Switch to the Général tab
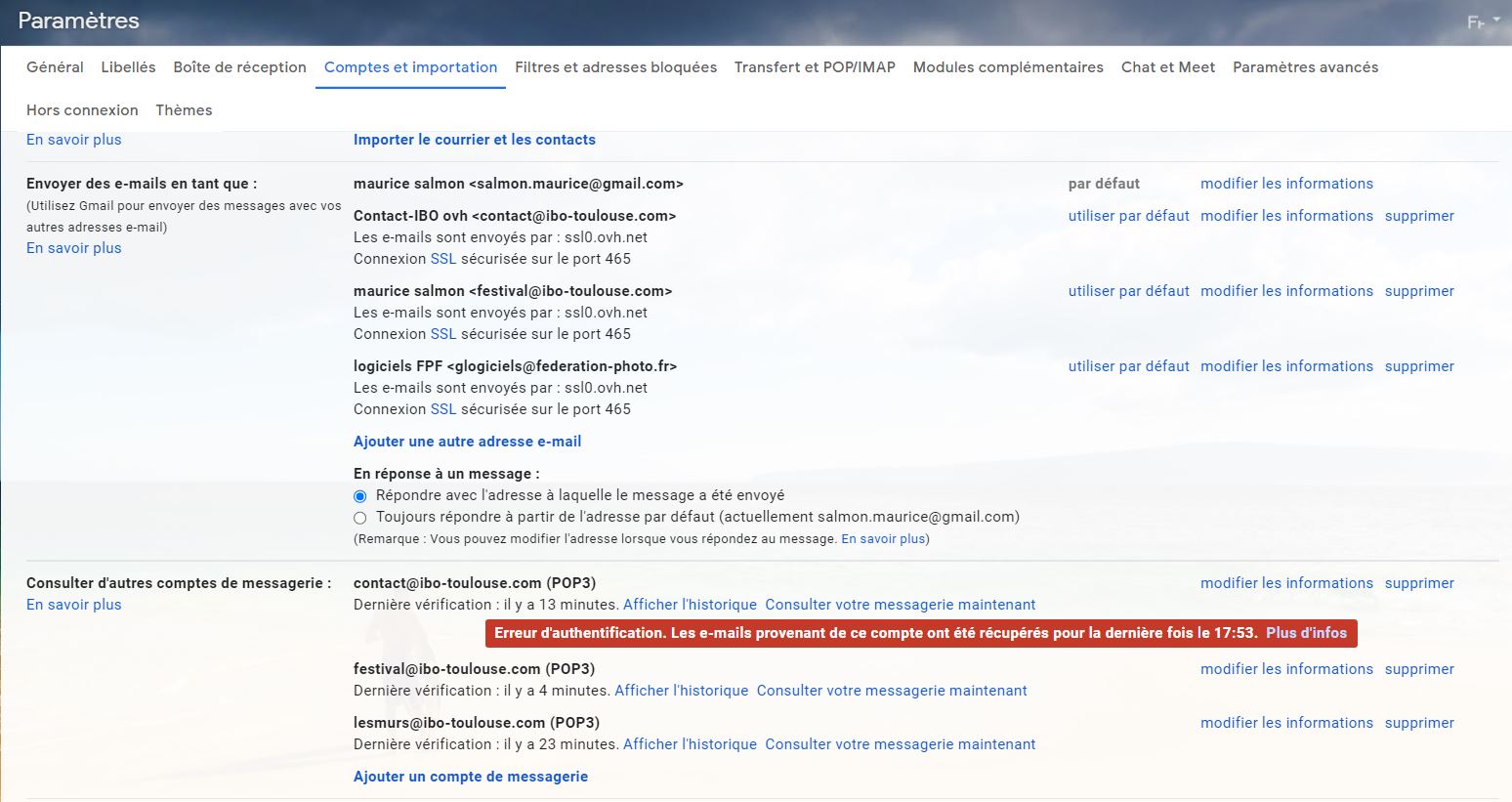The height and width of the screenshot is (802, 1512). click(x=55, y=67)
